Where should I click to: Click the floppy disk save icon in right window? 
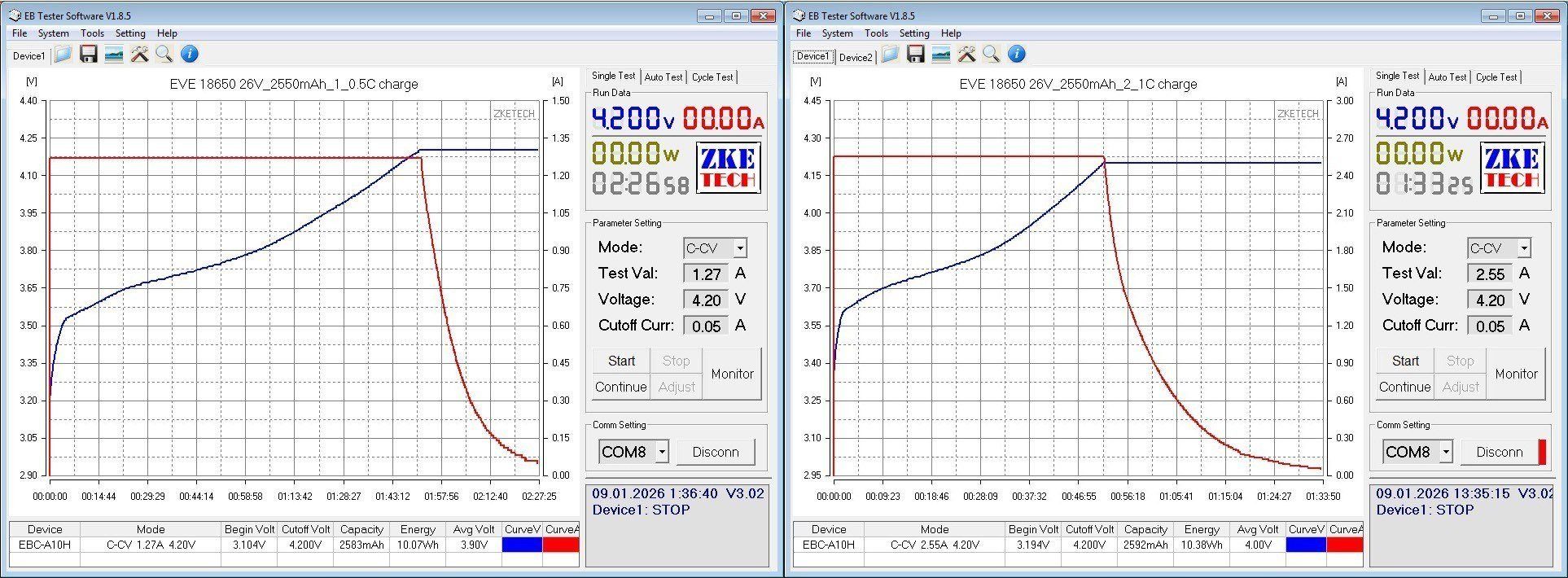click(916, 55)
